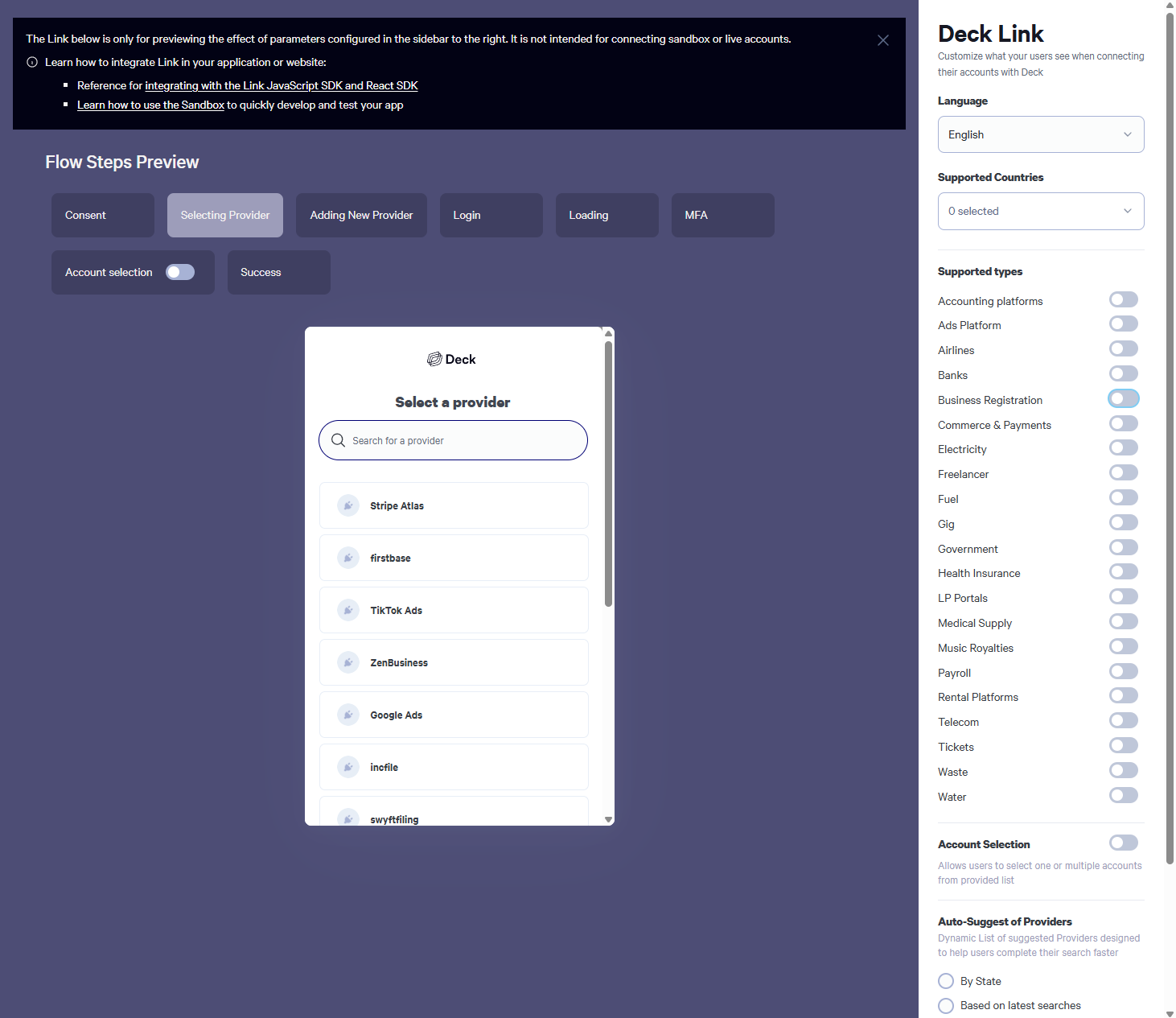This screenshot has width=1176, height=1018.
Task: Enable the Payroll toggle
Action: [1124, 671]
